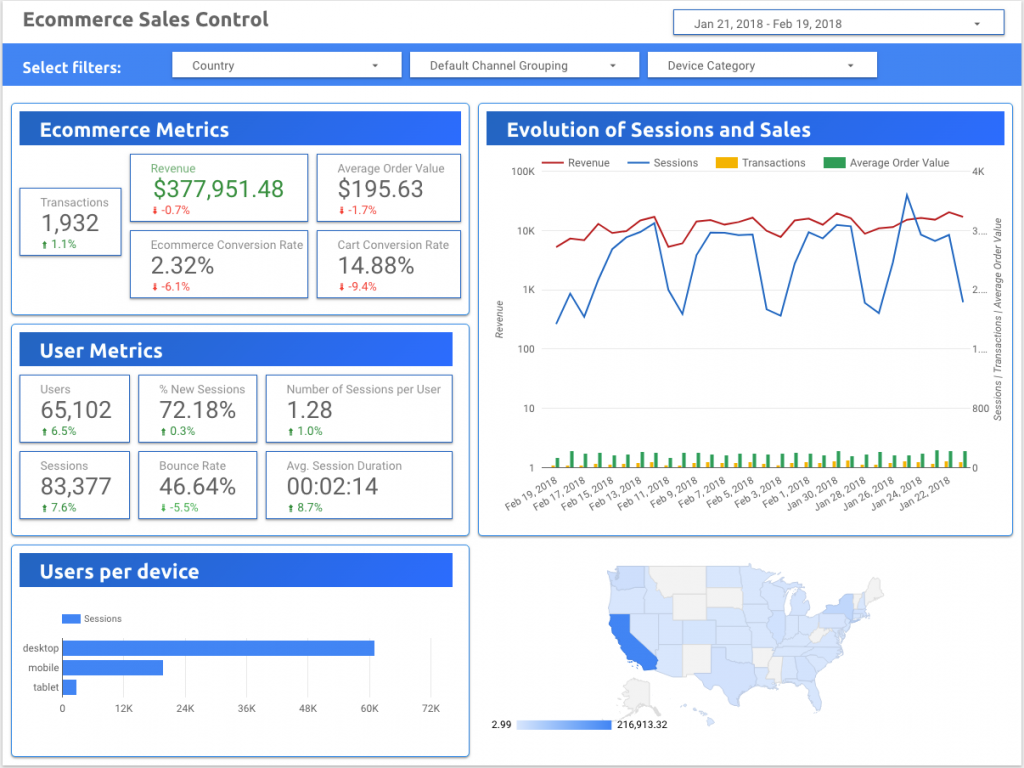Click the Sessions legend above the device bar chart
The image size is (1024, 768).
pos(90,618)
